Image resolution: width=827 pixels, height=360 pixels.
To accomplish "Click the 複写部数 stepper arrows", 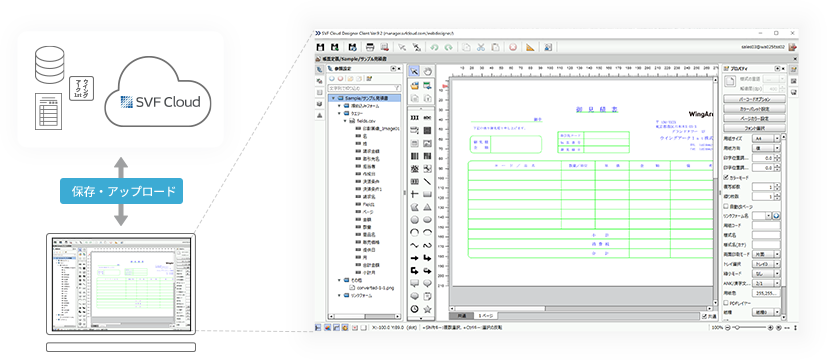I will [x=777, y=187].
